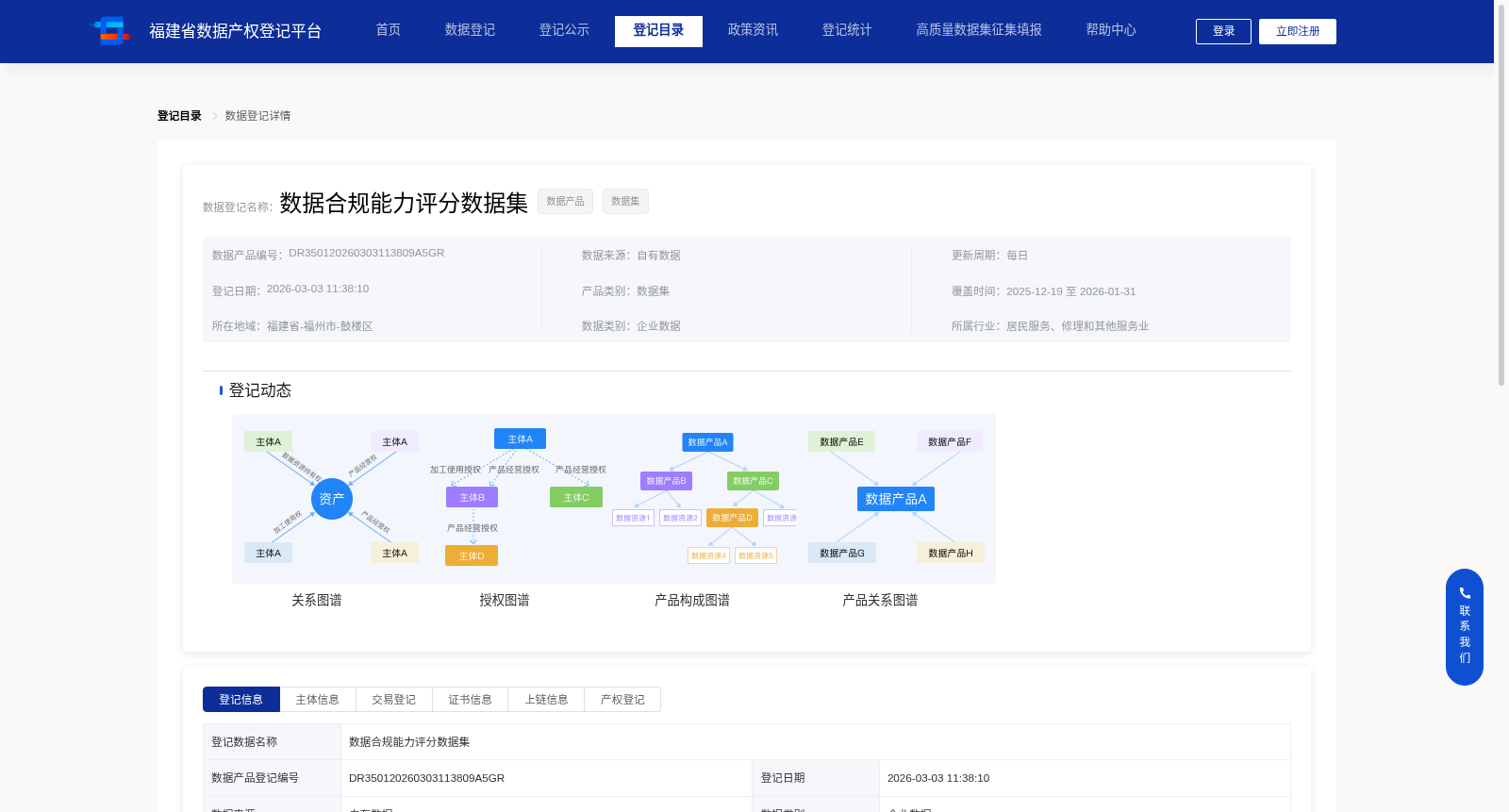Open the 关系图谱 diagram thumbnail
1509x812 pixels.
331,498
